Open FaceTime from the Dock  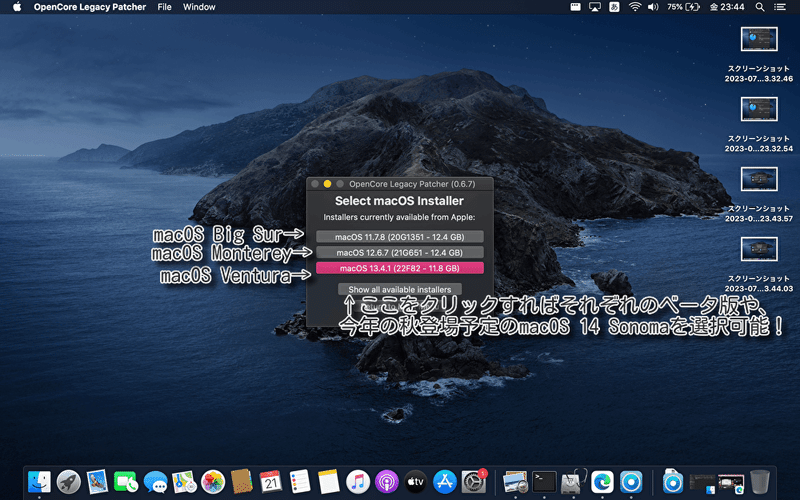126,482
